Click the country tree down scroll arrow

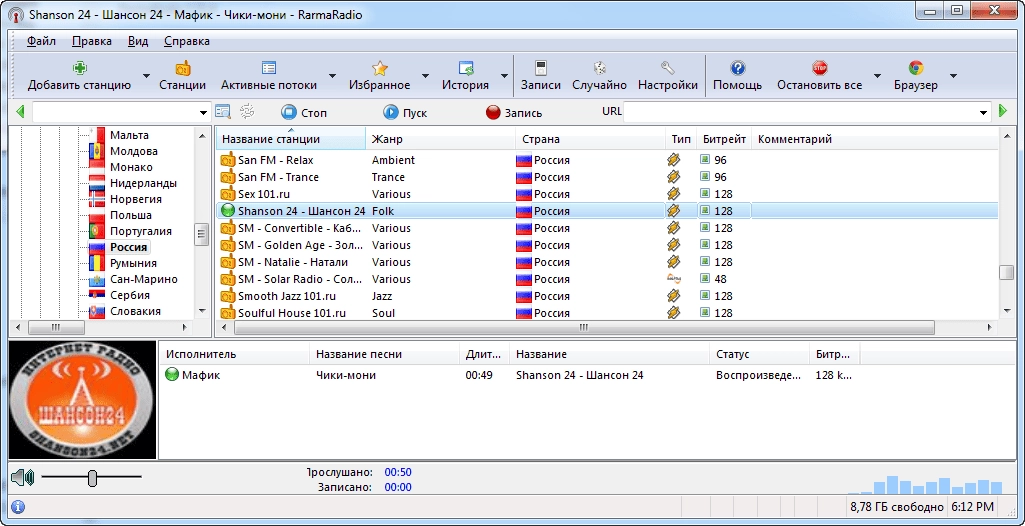[x=201, y=311]
